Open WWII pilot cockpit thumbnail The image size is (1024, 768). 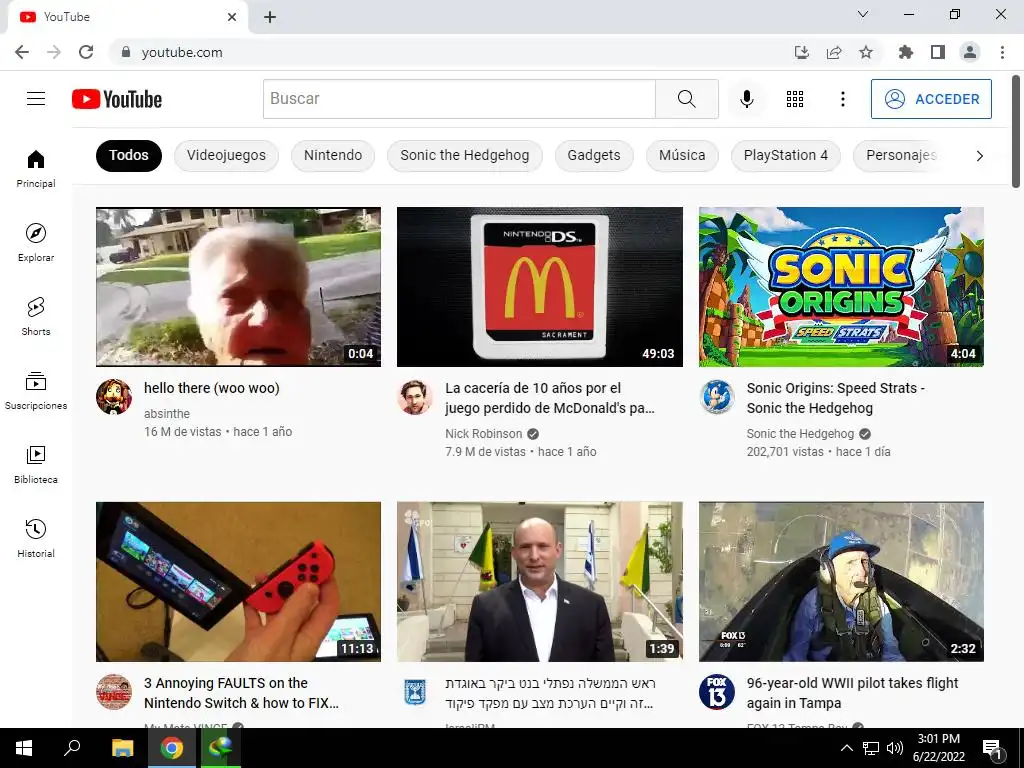click(x=841, y=581)
